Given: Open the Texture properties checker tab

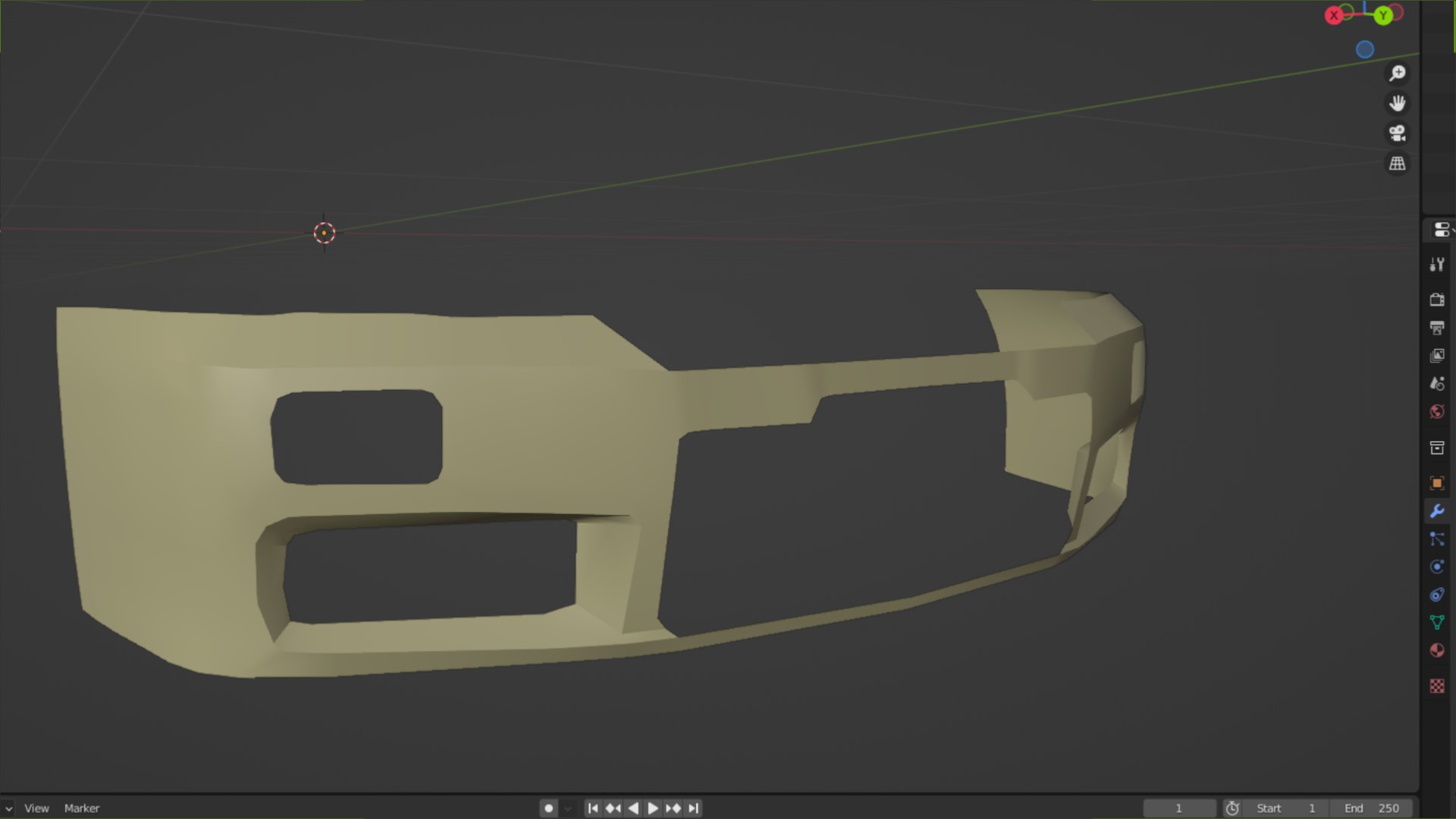Looking at the screenshot, I should (x=1436, y=686).
